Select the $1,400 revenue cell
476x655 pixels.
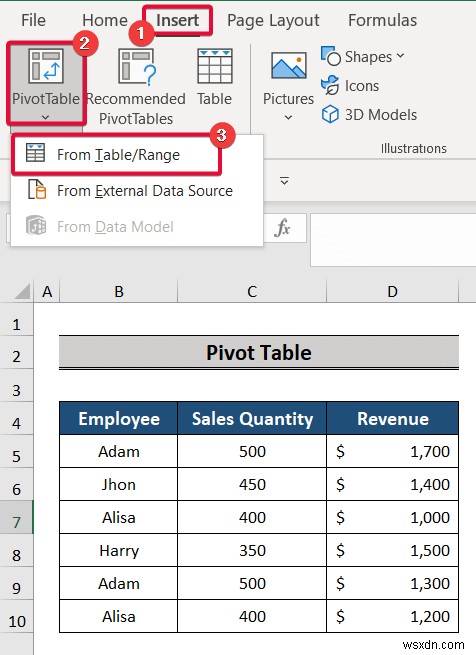point(392,484)
